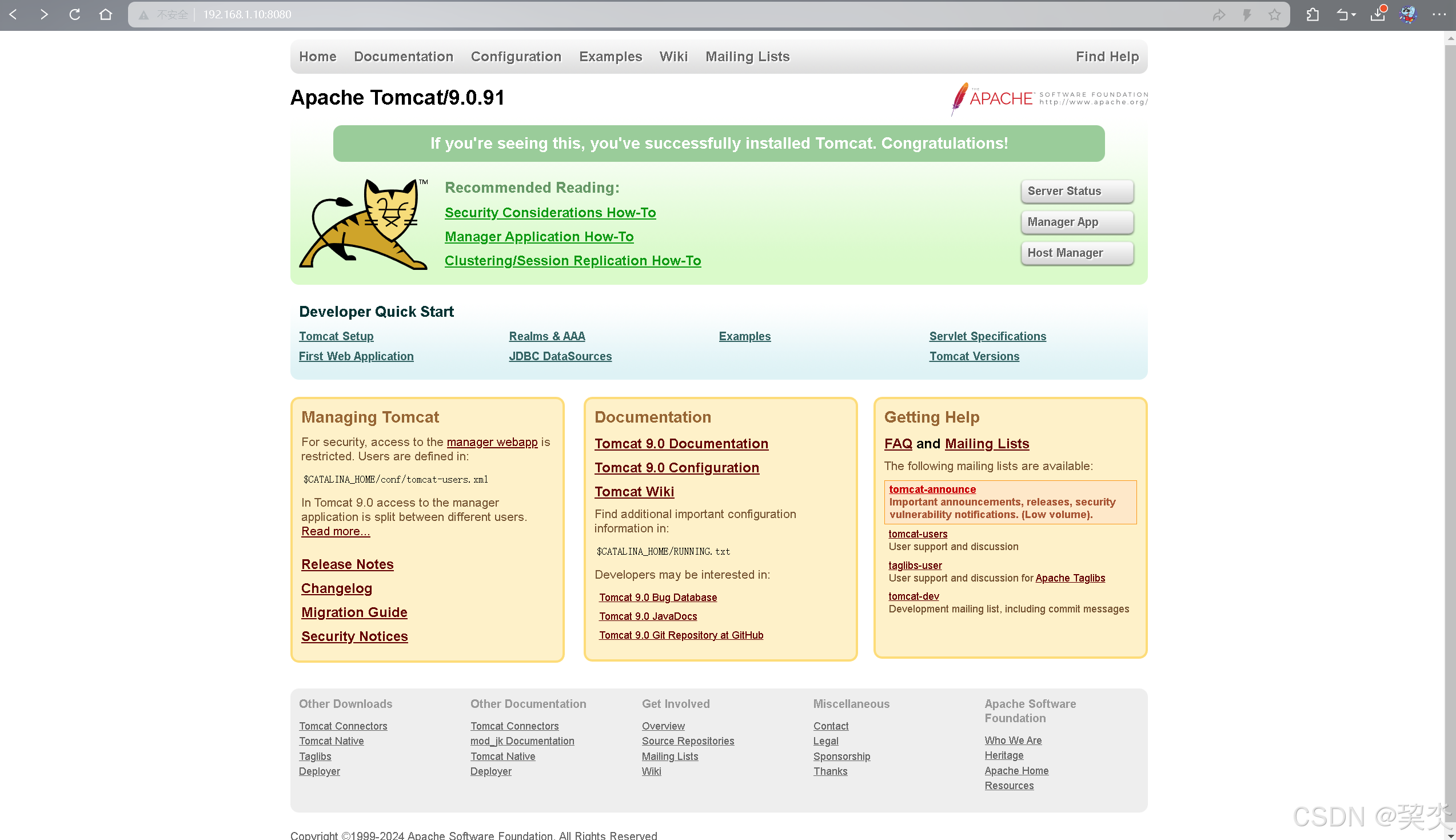The width and height of the screenshot is (1456, 840).
Task: Reload the page with refresh icon
Action: pyautogui.click(x=75, y=14)
